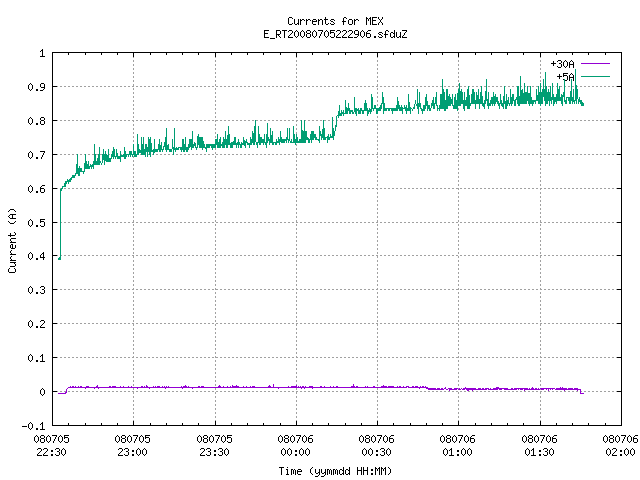Click the y-axis tick value 1

42,53
